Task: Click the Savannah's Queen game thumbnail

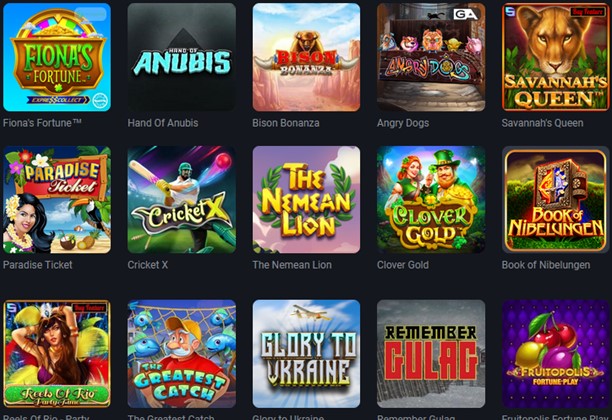Action: click(556, 57)
